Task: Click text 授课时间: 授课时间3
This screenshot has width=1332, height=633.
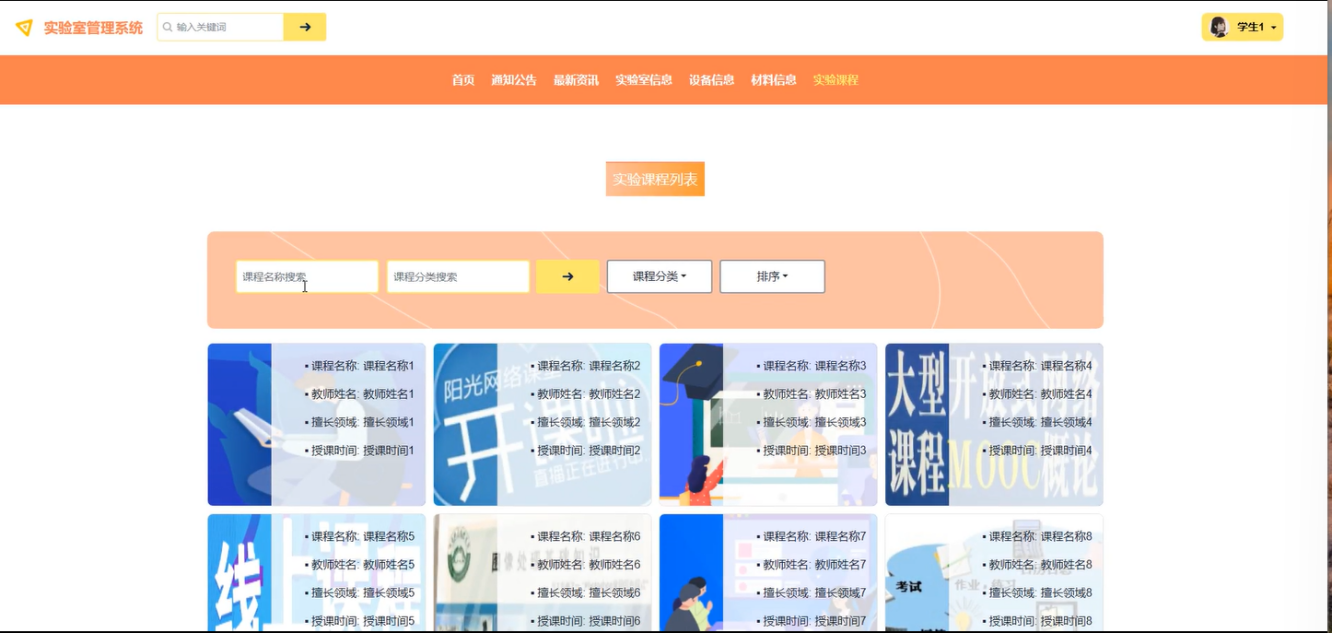Action: tap(814, 450)
